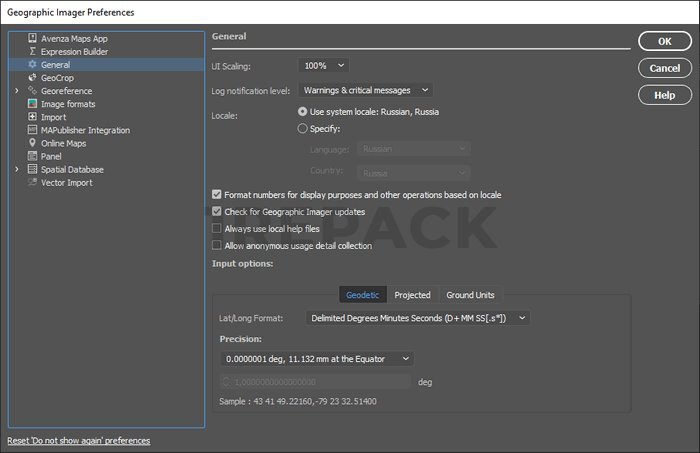
Task: Enable Always use local help files
Action: pyautogui.click(x=217, y=229)
